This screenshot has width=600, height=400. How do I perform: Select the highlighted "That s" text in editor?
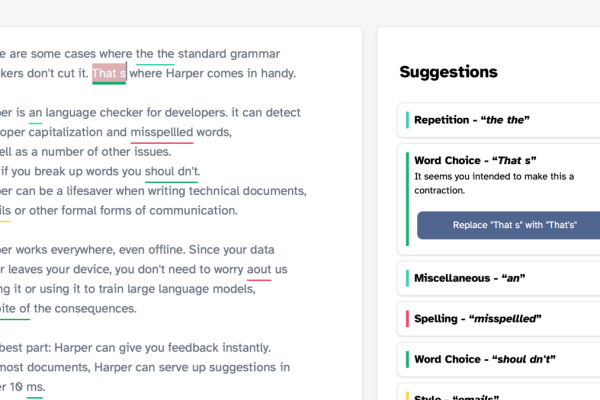109,73
